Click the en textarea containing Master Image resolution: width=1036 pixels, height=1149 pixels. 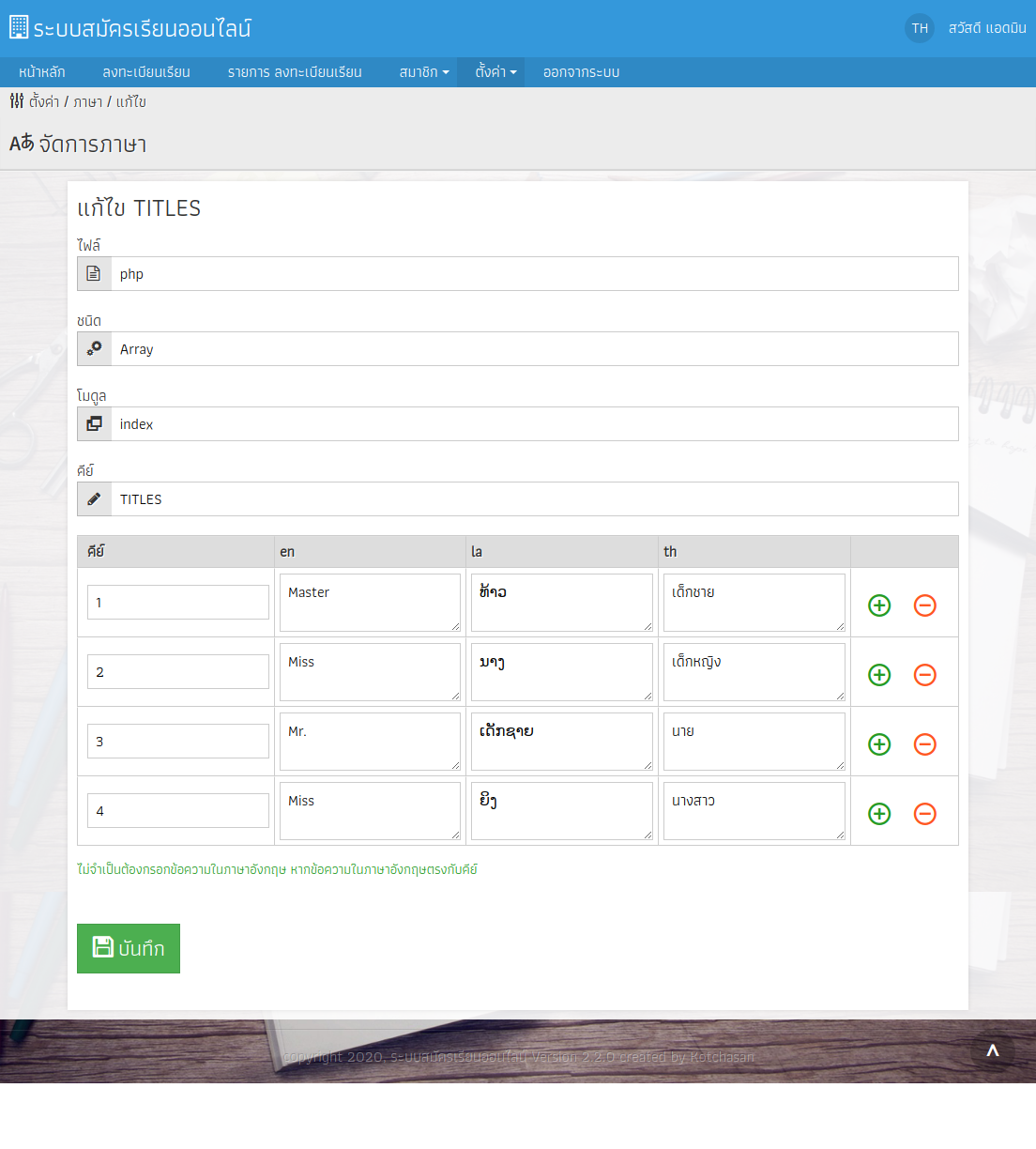(x=370, y=603)
